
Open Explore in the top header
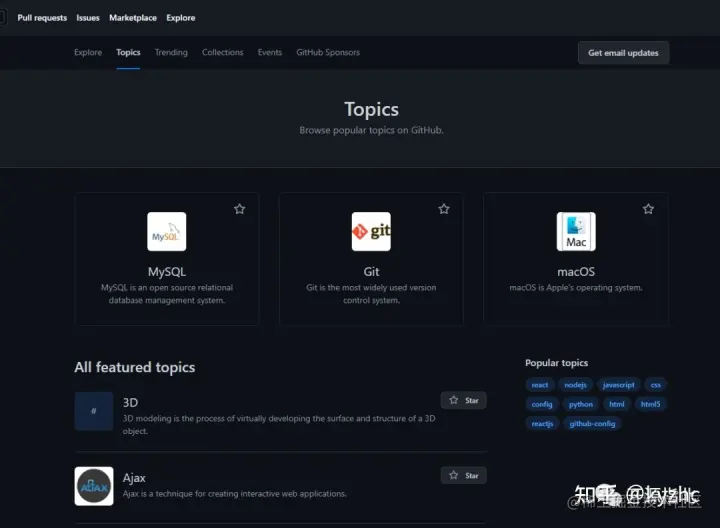(x=180, y=18)
